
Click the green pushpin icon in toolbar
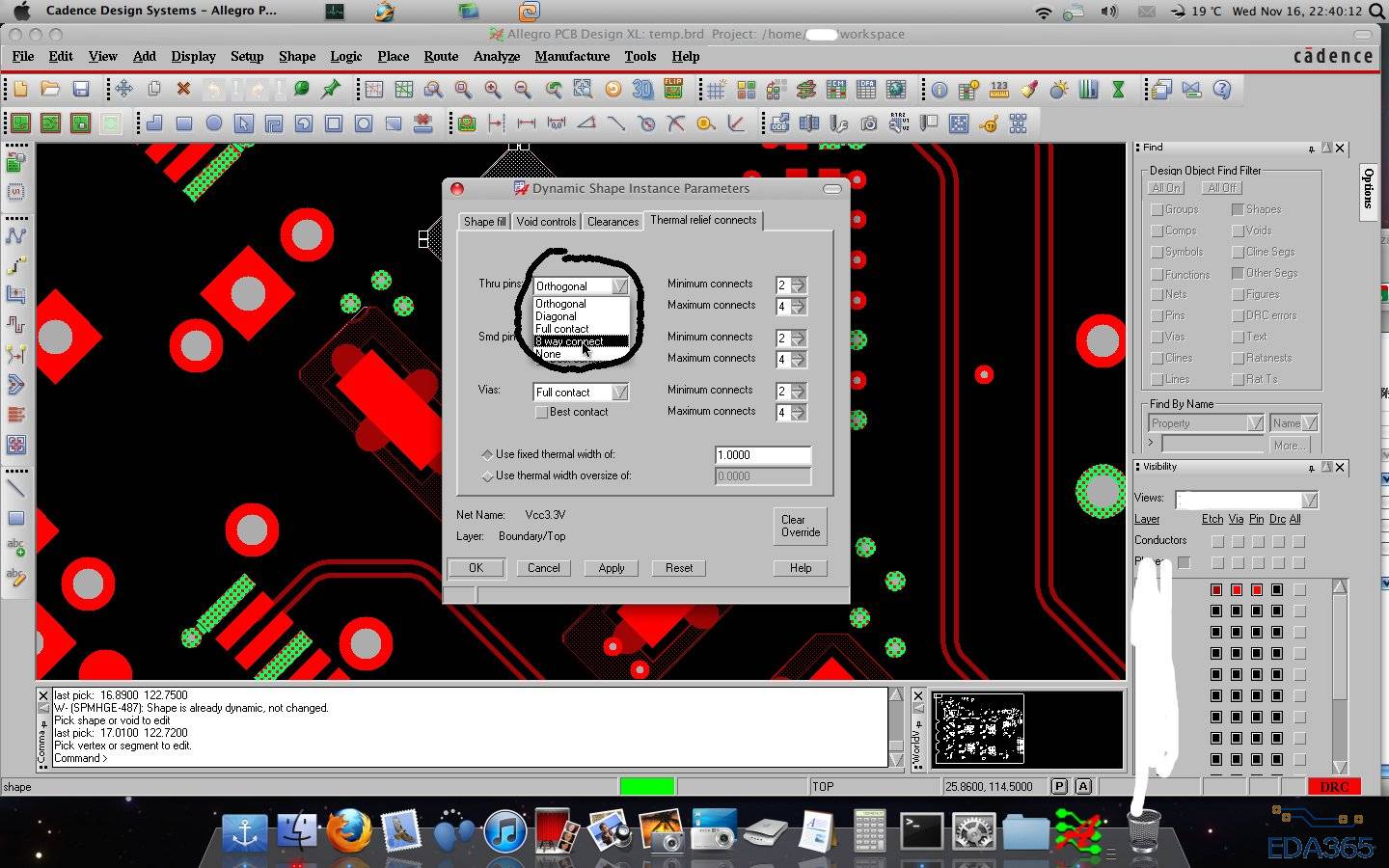pyautogui.click(x=331, y=90)
